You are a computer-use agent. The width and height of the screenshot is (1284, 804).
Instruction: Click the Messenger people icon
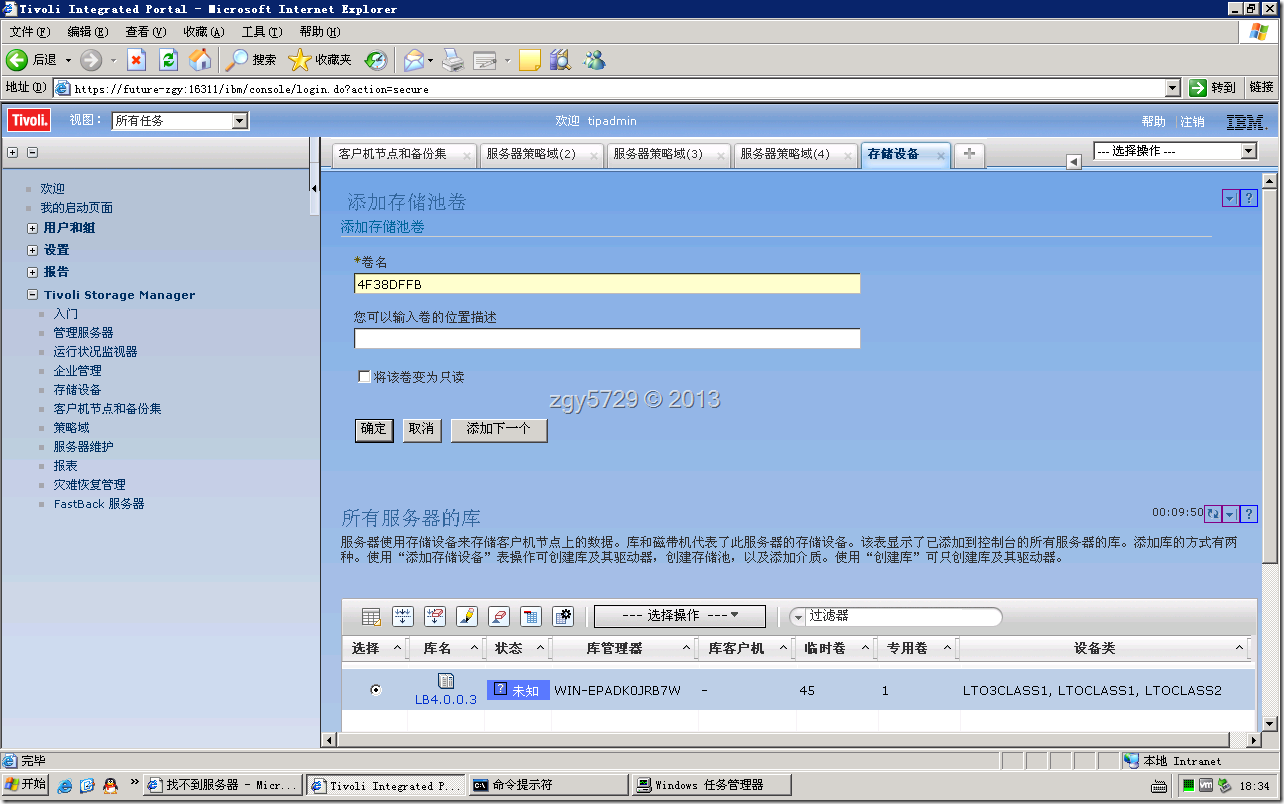click(595, 60)
